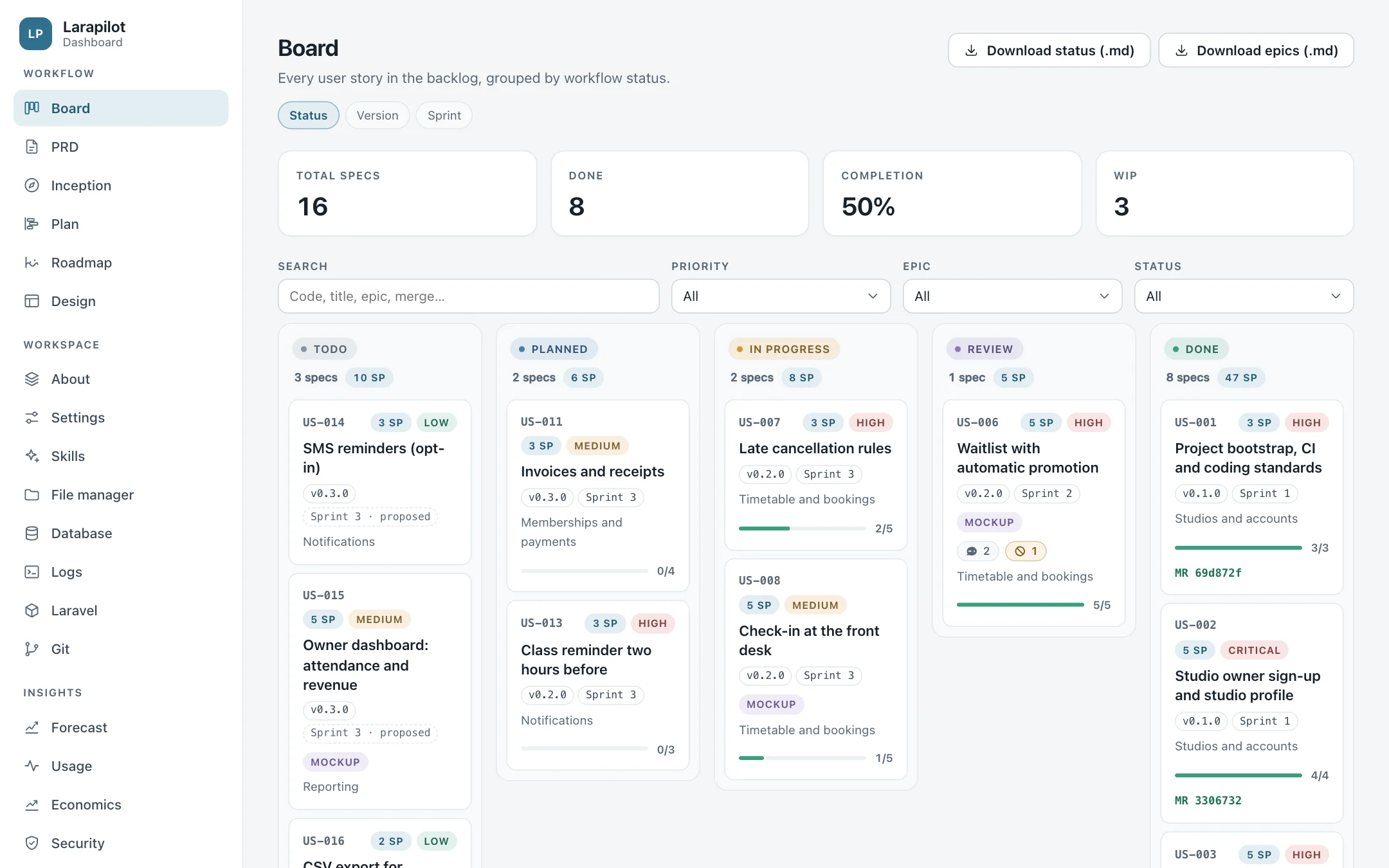Click the LP Larapilot logo
1389x868 pixels.
pos(35,33)
